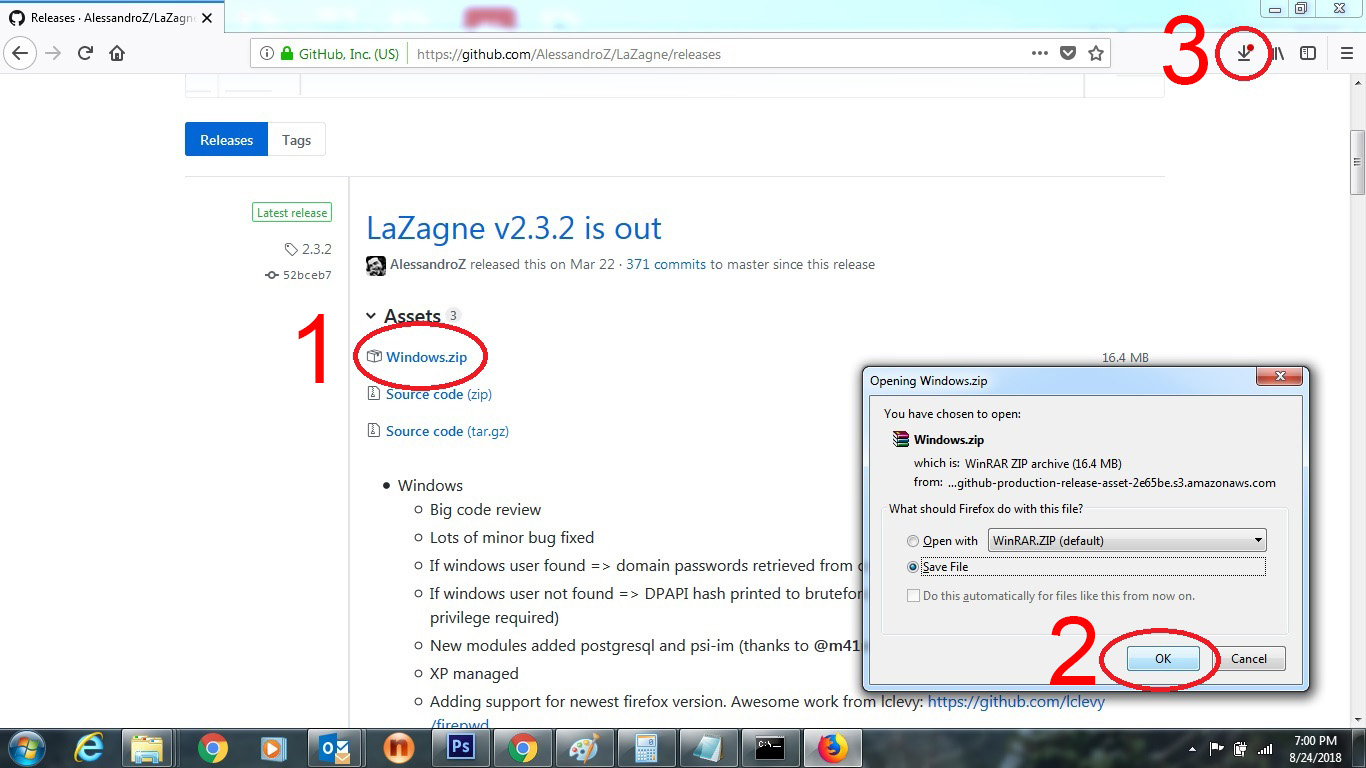Viewport: 1366px width, 768px height.
Task: Open Windows Start menu
Action: [27, 748]
